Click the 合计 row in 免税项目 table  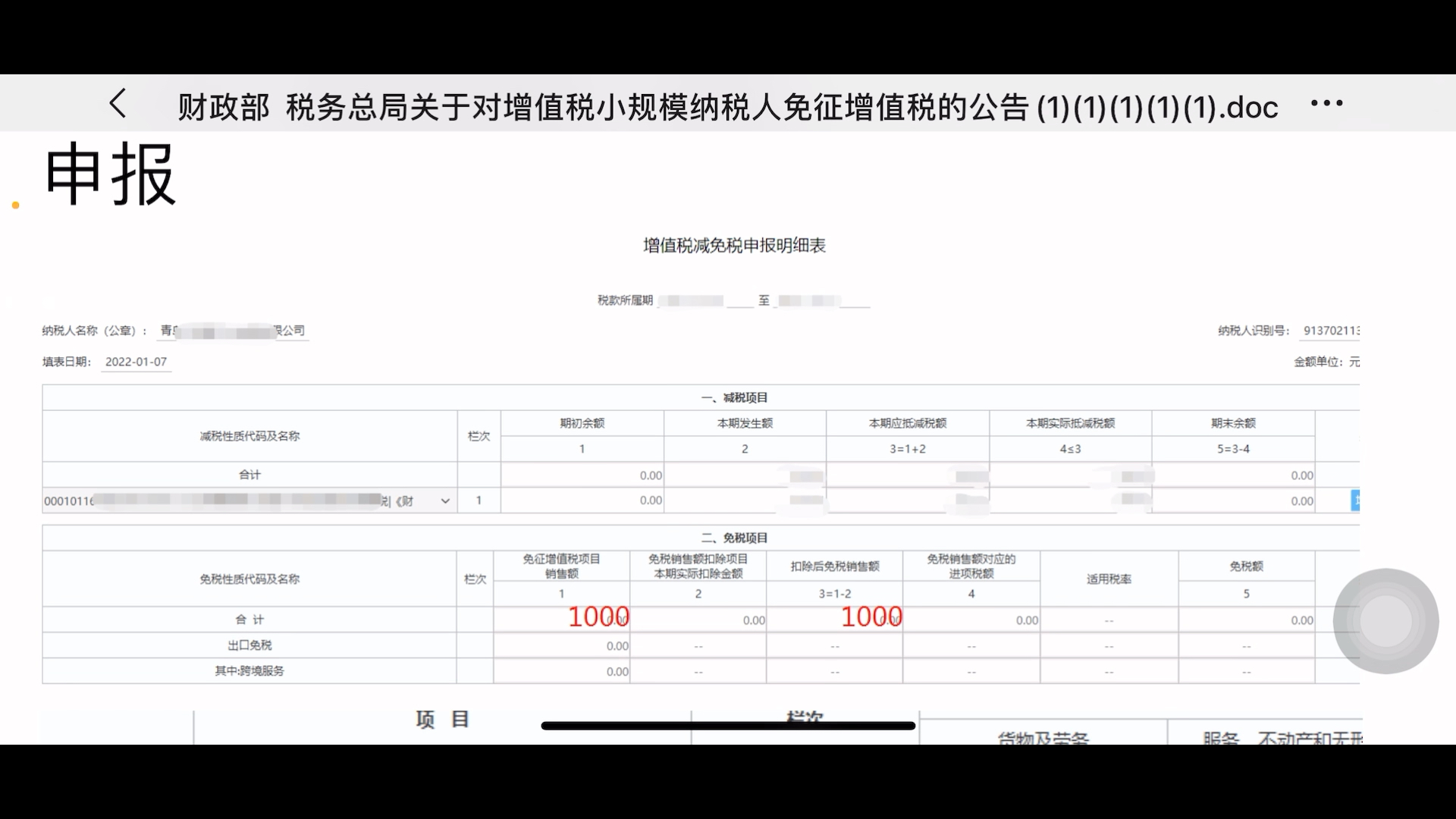point(249,620)
